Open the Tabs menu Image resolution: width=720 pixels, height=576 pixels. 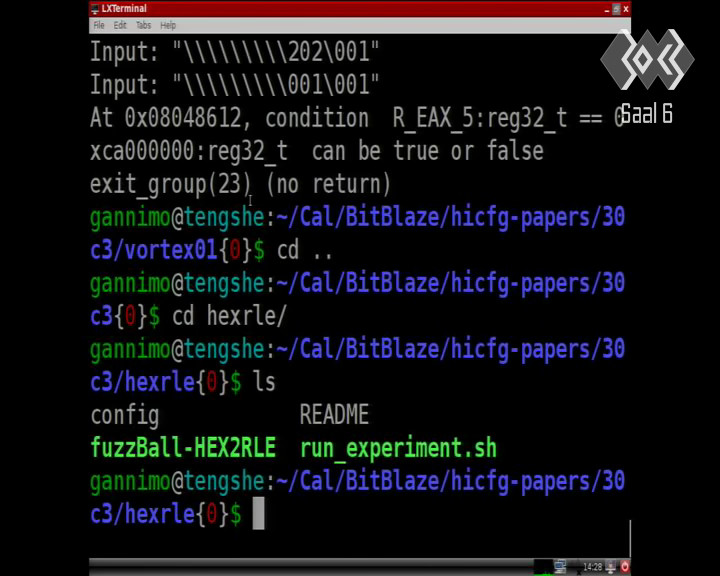143,25
